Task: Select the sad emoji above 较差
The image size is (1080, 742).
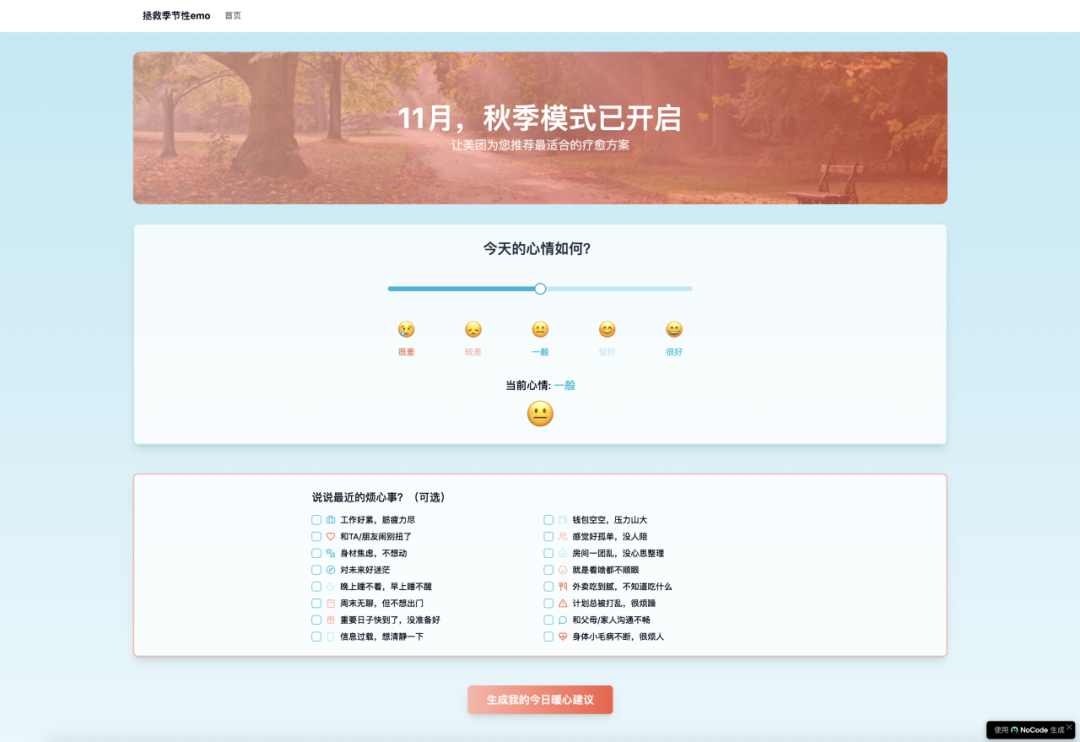Action: [x=473, y=329]
